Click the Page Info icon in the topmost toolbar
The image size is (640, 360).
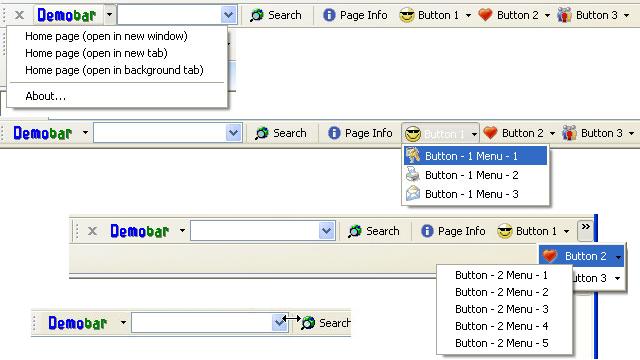[329, 16]
